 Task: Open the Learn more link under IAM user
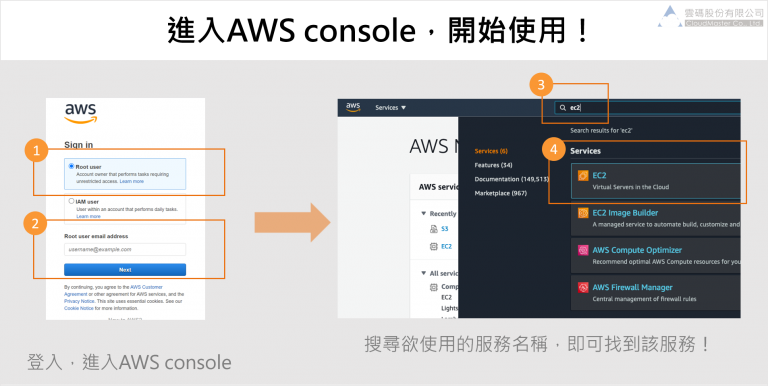point(88,216)
